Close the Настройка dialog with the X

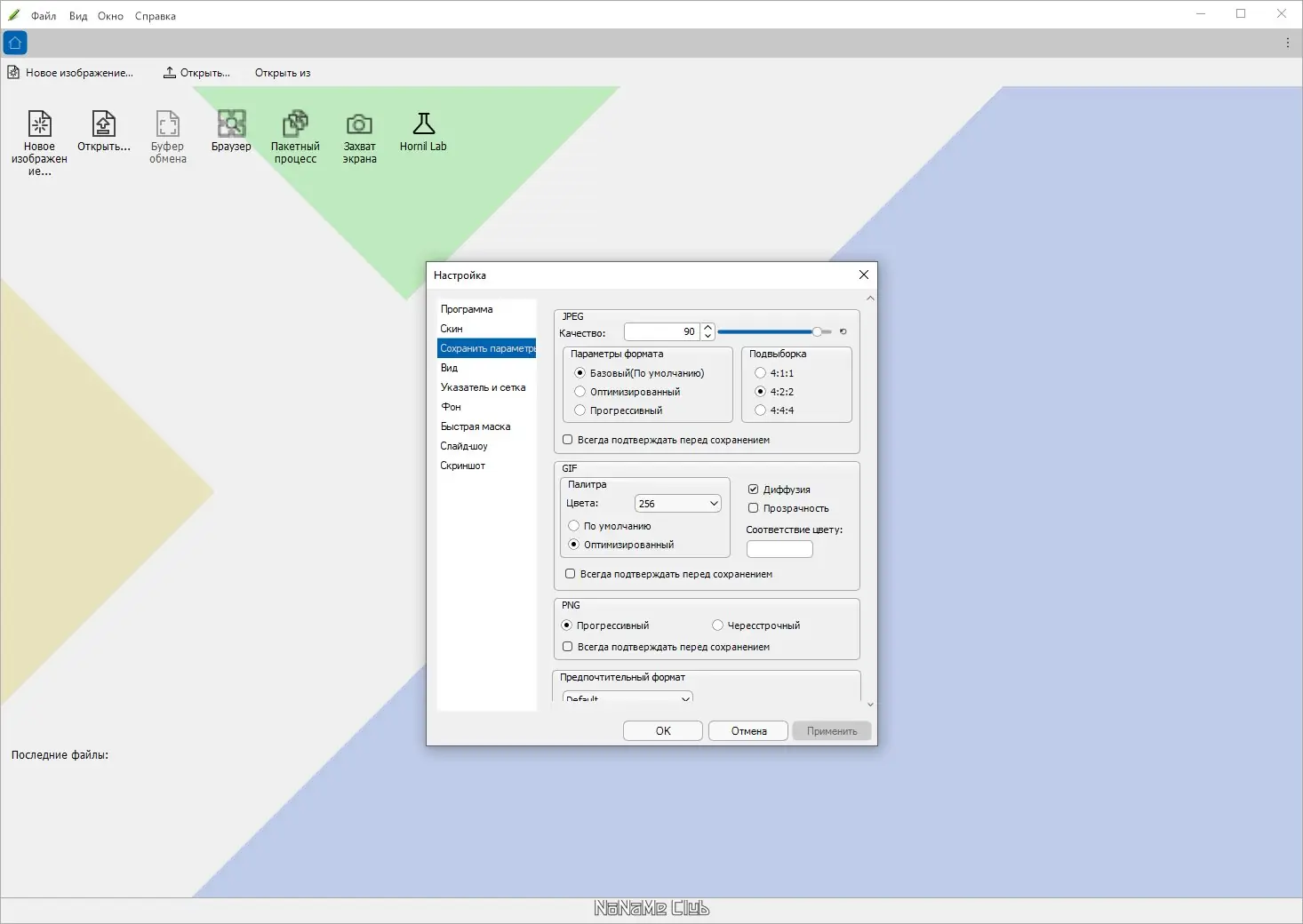click(863, 275)
